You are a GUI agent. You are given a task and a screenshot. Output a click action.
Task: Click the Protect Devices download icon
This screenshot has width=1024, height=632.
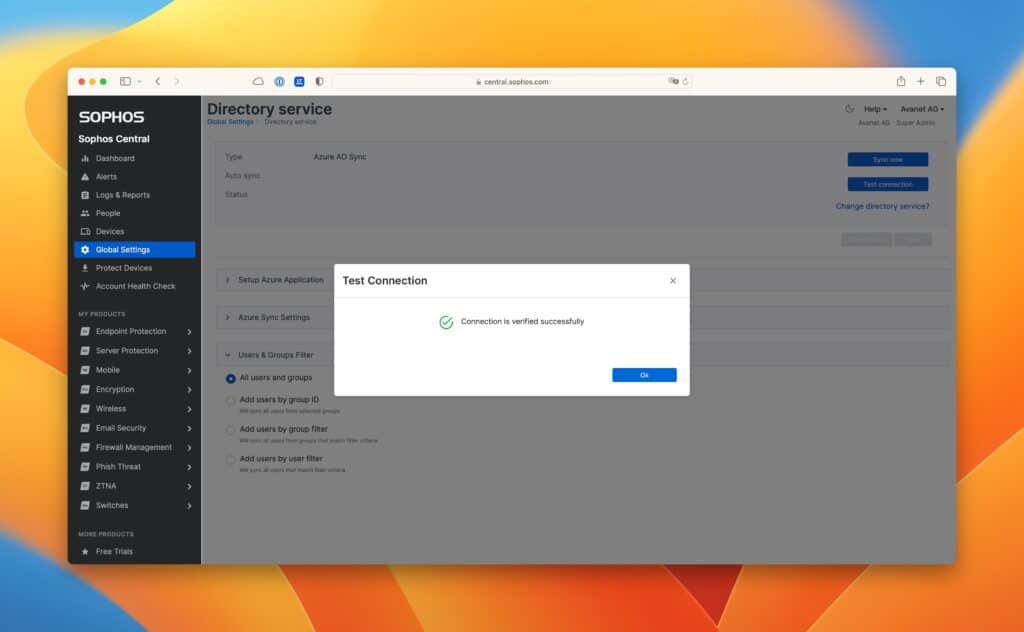[x=85, y=268]
